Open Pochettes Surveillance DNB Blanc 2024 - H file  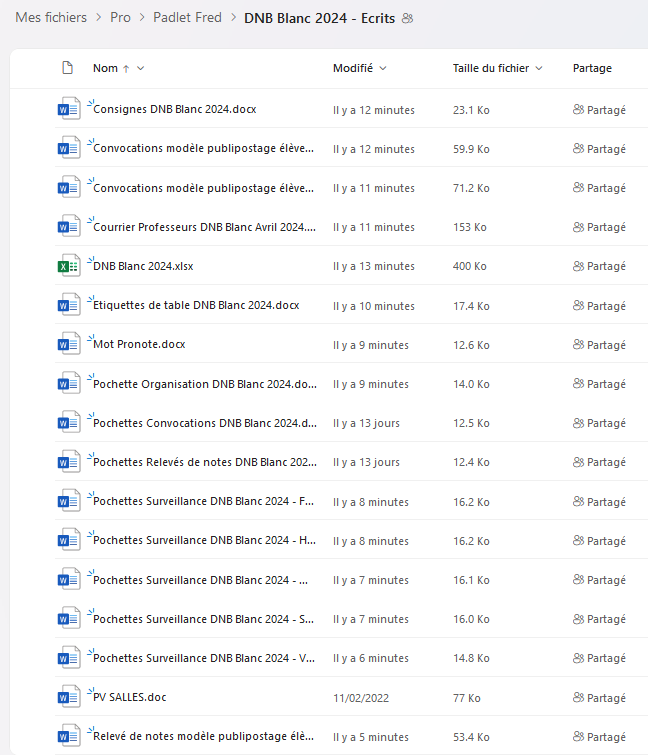pos(205,540)
